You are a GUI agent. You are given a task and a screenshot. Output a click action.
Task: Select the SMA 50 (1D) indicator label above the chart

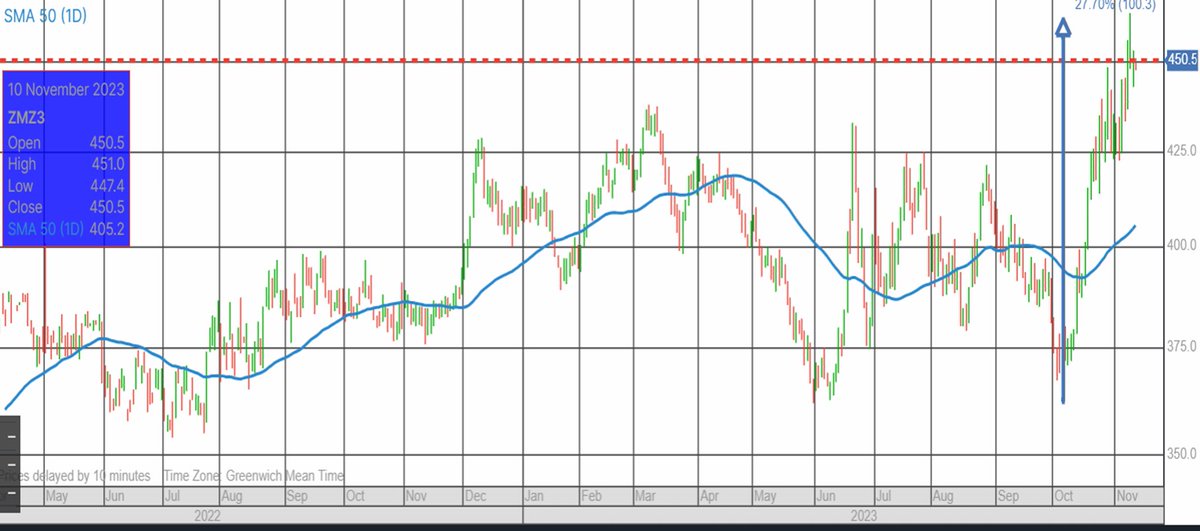[x=47, y=16]
